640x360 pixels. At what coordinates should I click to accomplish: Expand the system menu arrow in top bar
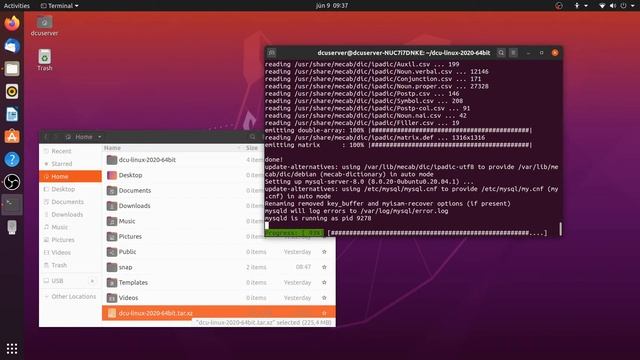[633, 6]
